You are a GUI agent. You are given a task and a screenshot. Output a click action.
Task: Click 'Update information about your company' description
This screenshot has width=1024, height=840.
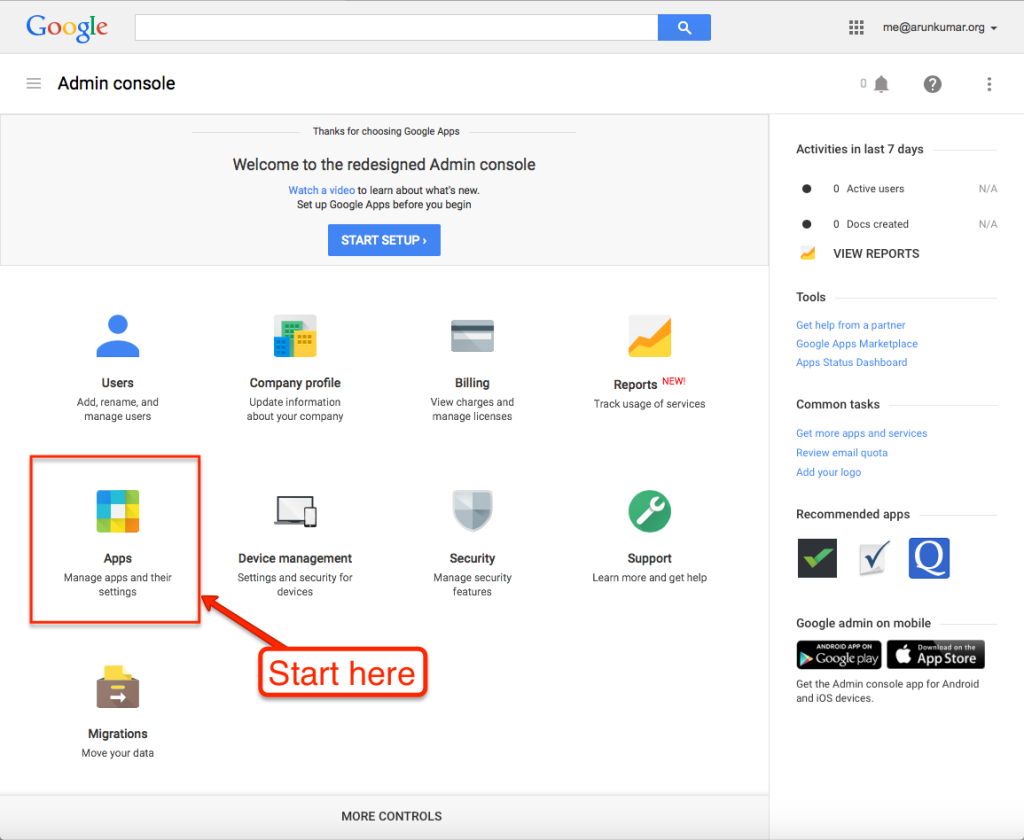295,409
